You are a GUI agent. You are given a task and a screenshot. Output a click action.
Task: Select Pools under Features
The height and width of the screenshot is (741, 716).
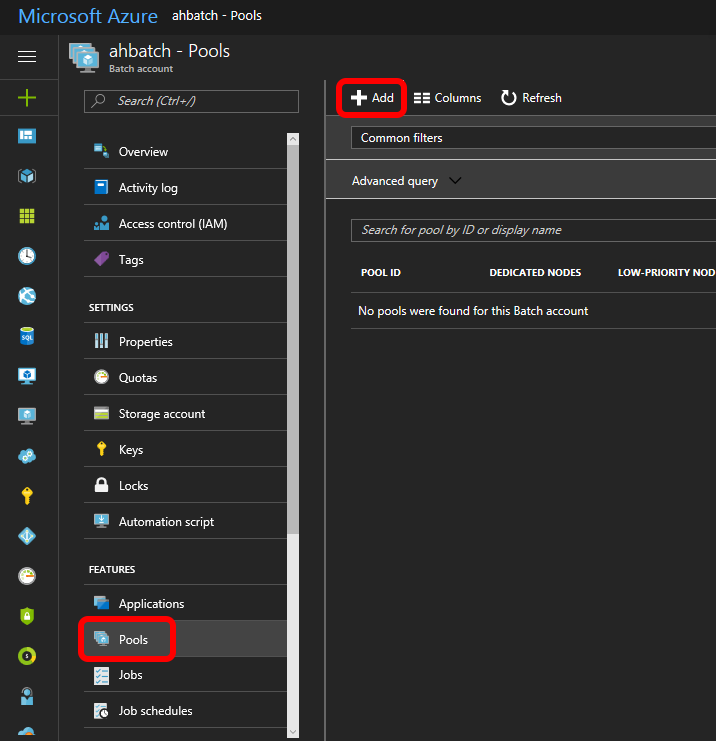[185, 639]
